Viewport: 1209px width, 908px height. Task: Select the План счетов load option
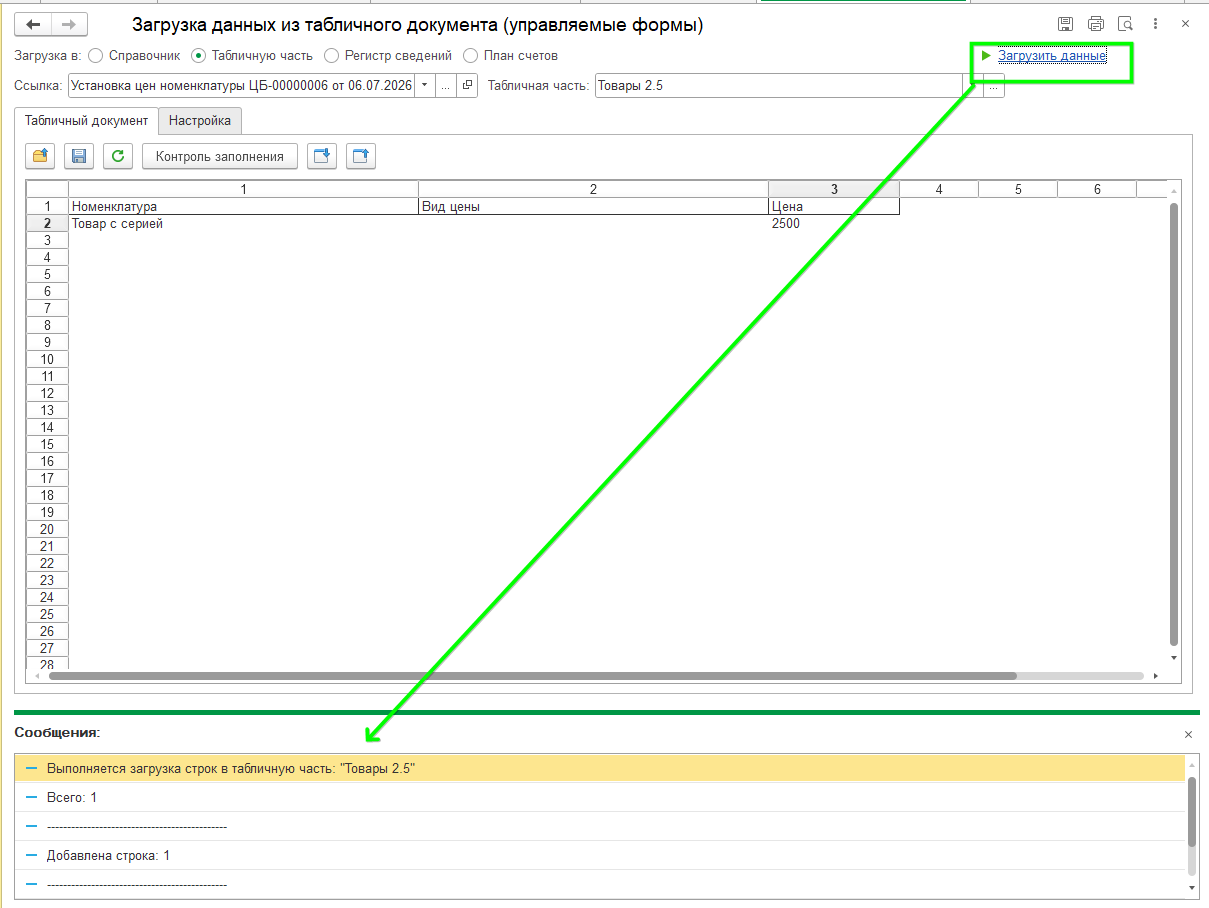(x=510, y=56)
